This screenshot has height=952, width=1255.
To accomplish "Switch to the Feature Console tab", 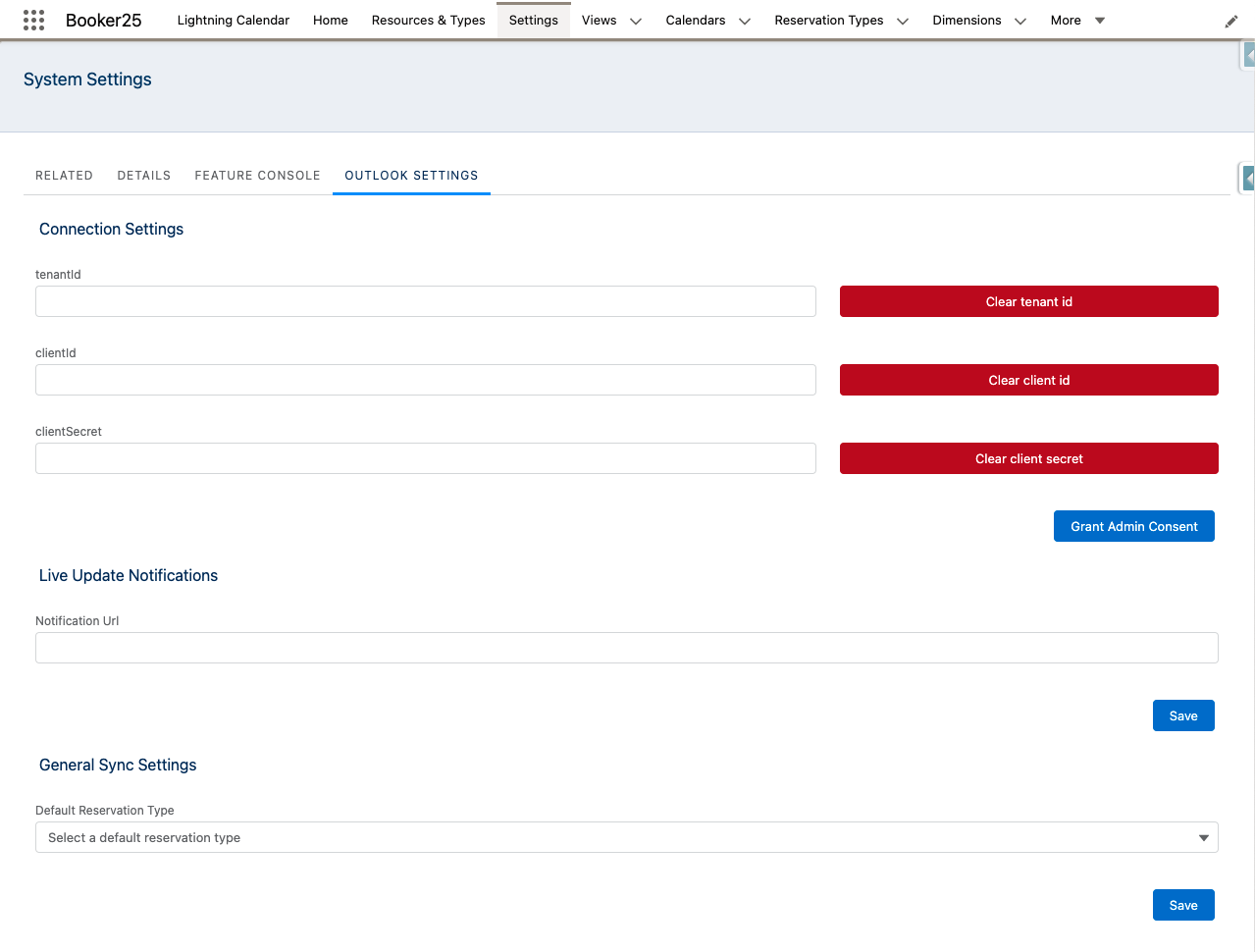I will (x=257, y=176).
